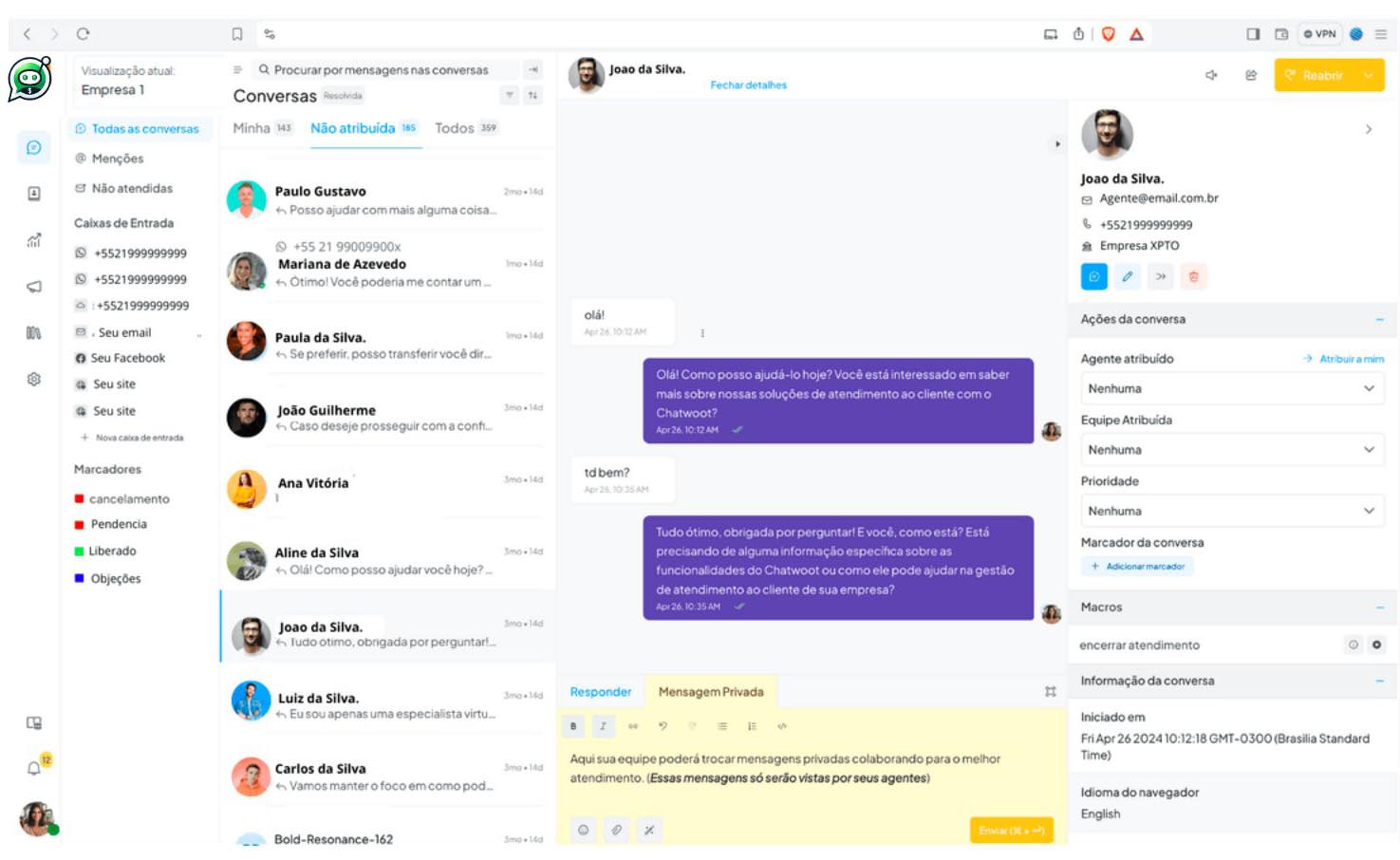Switch to the Minha conversations tab
The image size is (1400, 860).
coord(252,128)
